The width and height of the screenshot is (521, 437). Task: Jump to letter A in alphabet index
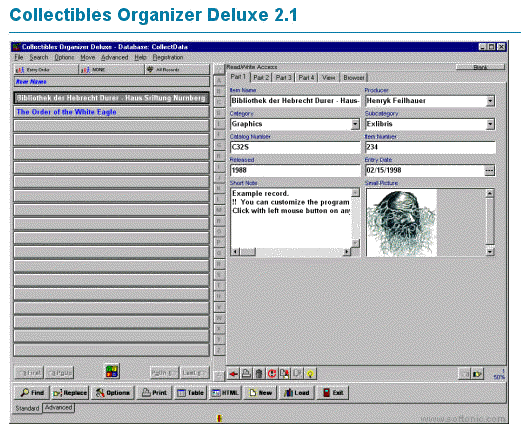coord(219,81)
